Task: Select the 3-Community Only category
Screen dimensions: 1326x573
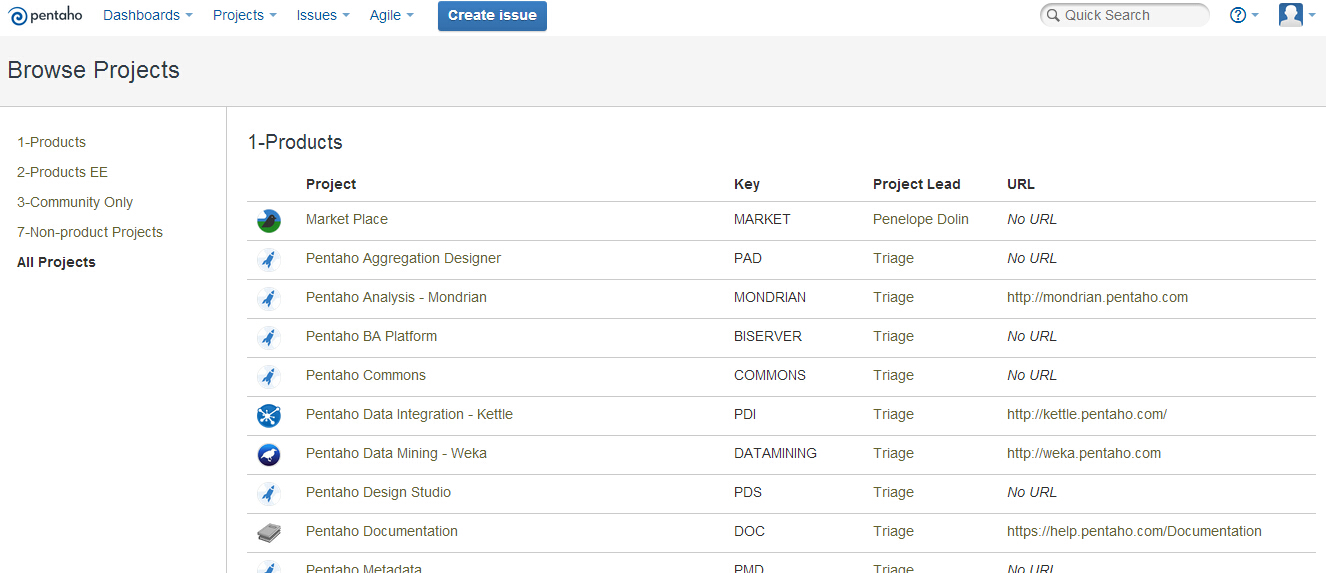Action: [x=75, y=202]
